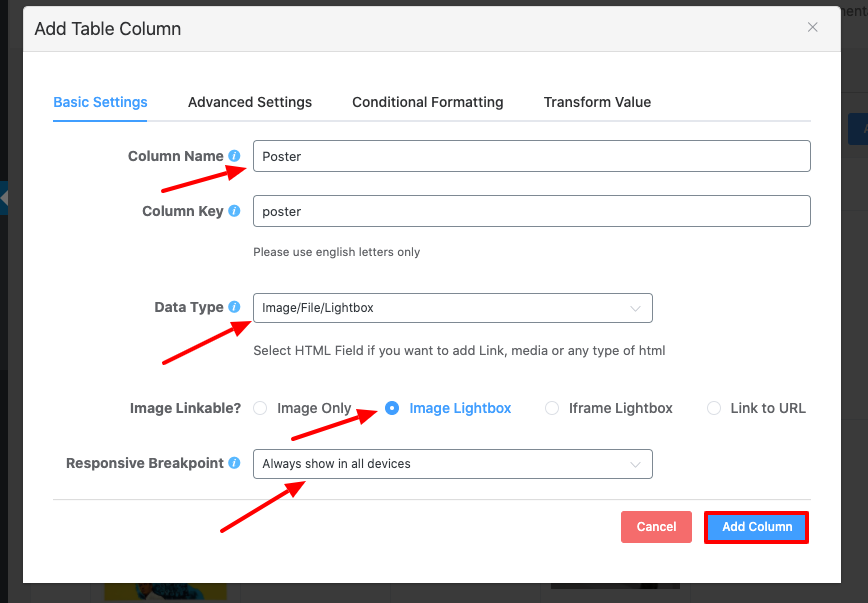Focus the Column Name input field
The image size is (868, 603).
pyautogui.click(x=530, y=156)
